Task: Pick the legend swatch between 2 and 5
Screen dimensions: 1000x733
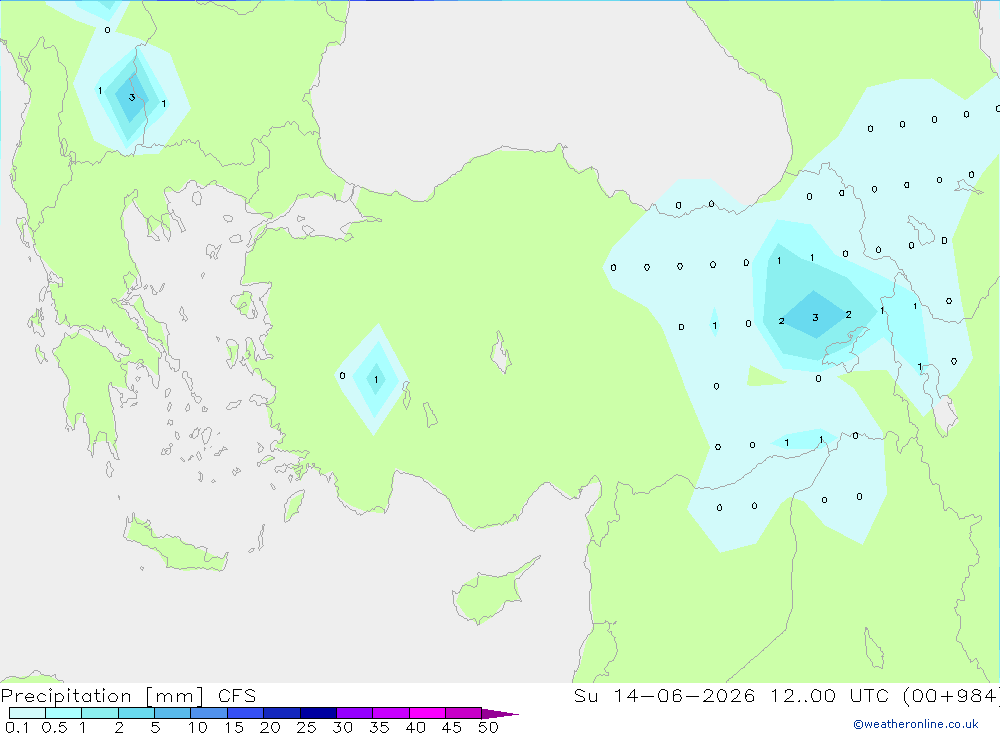Action: tap(136, 713)
